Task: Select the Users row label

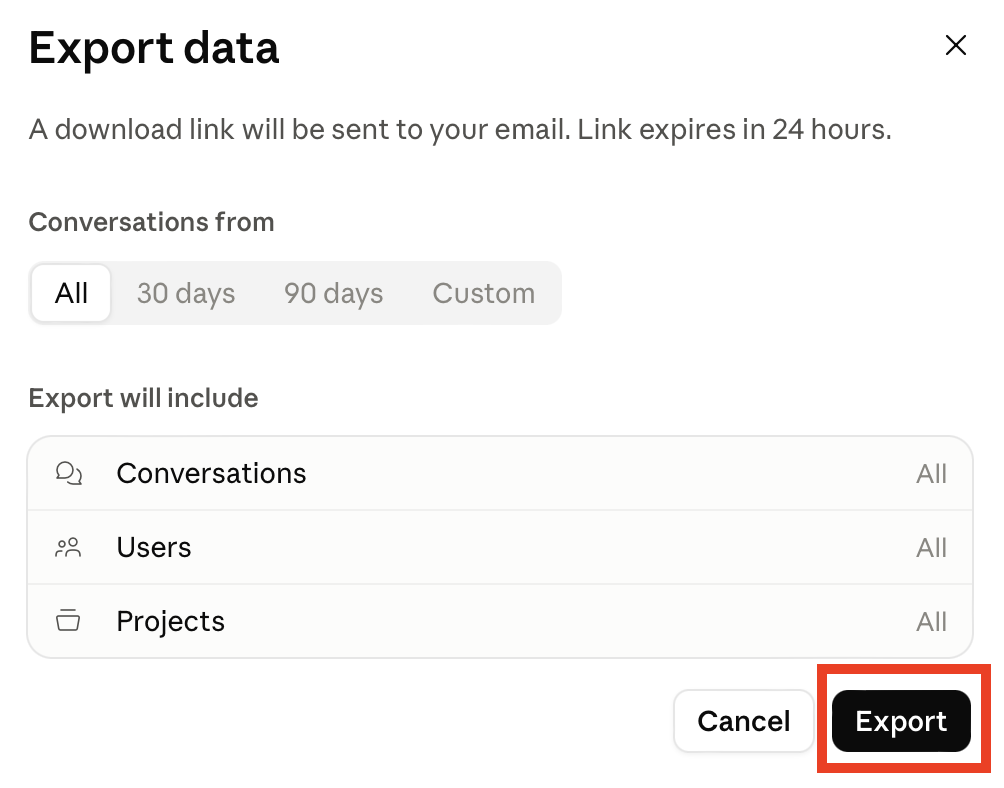Action: pyautogui.click(x=154, y=548)
